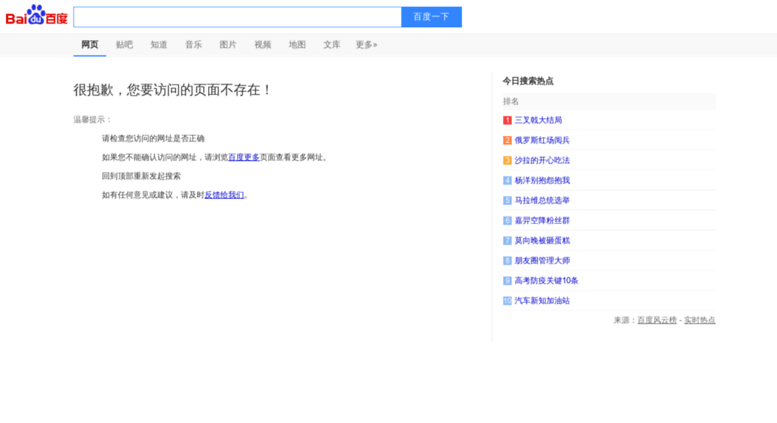Click the orange rank 2 badge
This screenshot has height=423, width=777.
507,140
